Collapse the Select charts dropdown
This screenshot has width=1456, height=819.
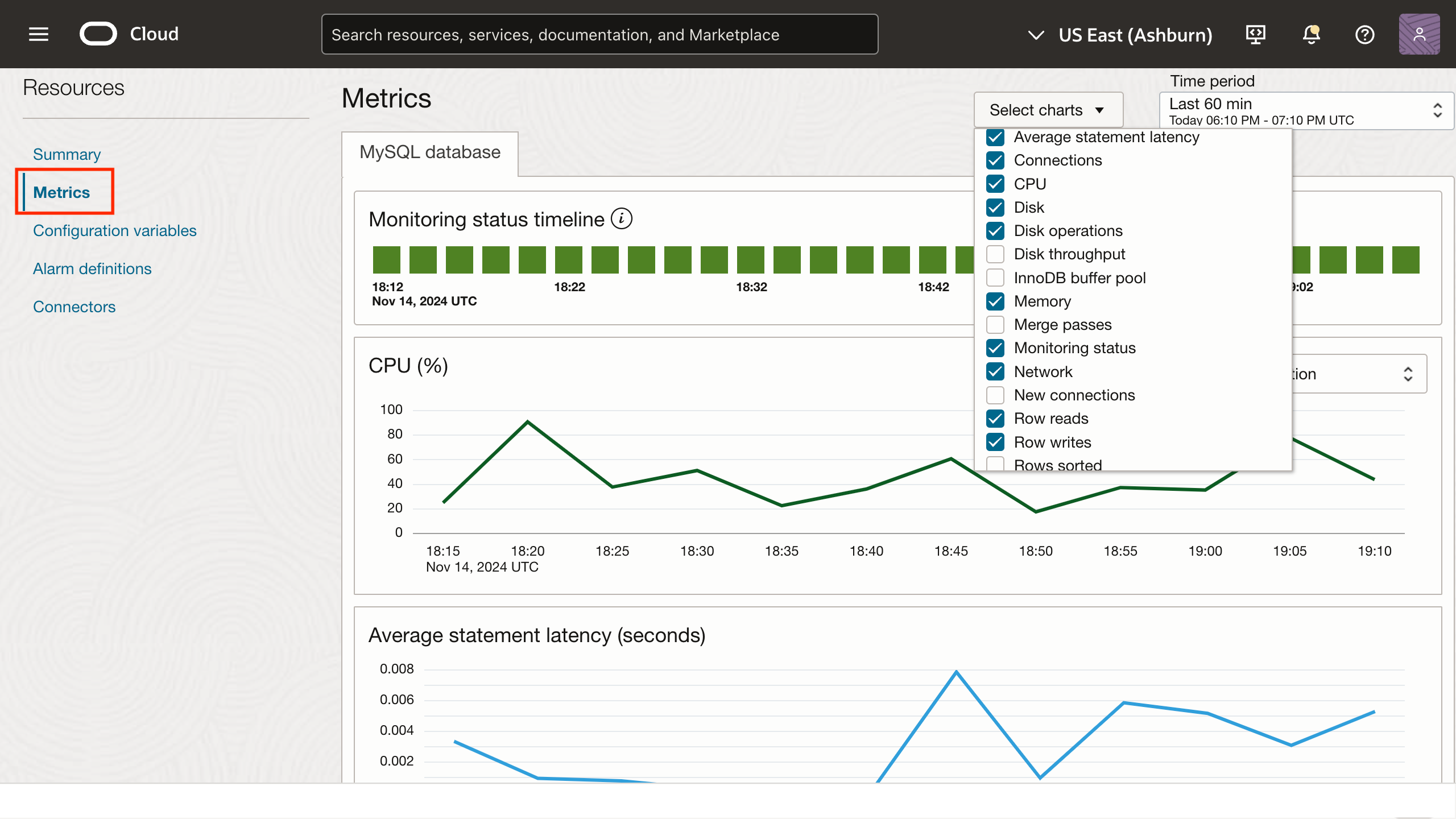(x=1048, y=110)
